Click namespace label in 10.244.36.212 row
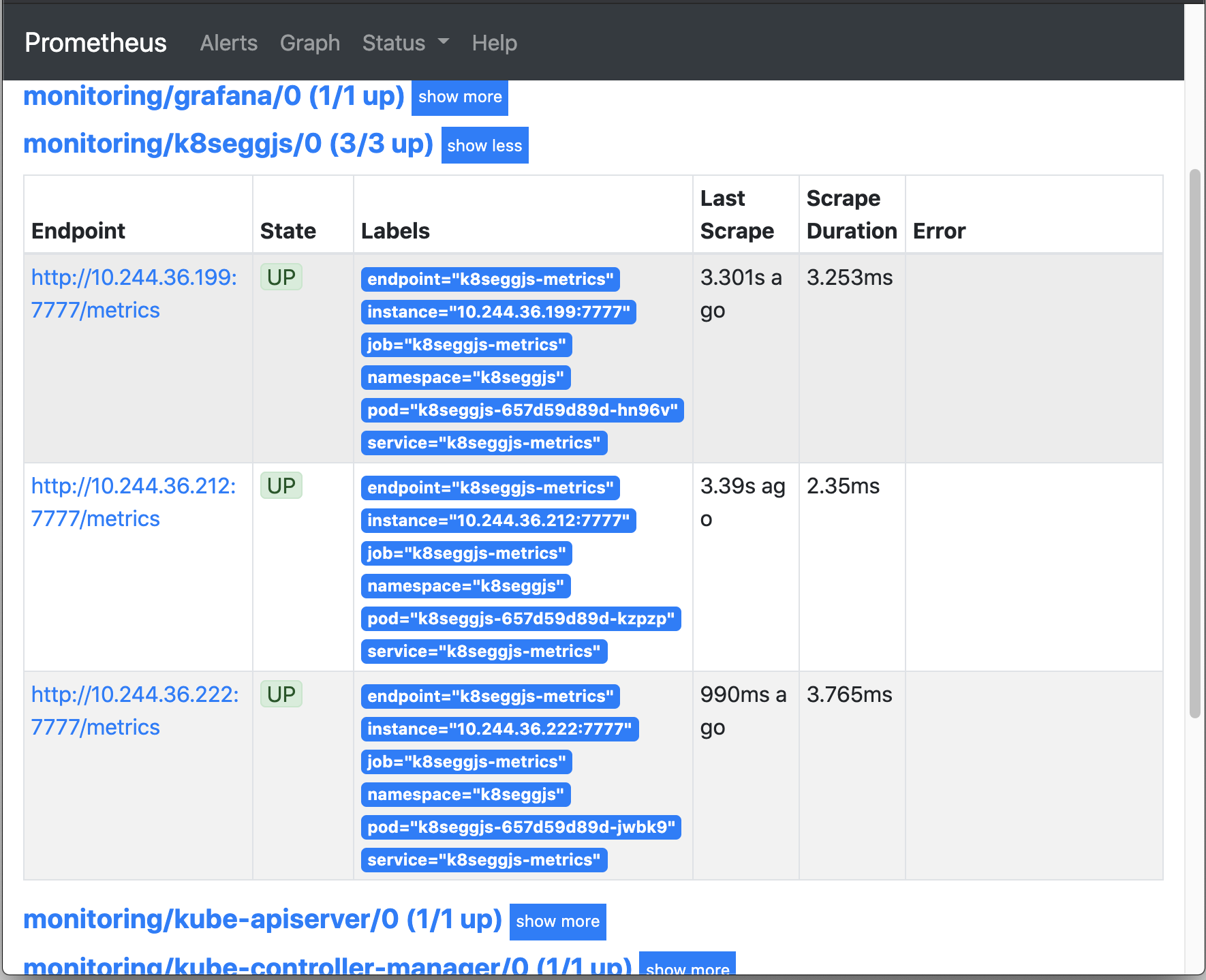The width and height of the screenshot is (1206, 980). 466,586
